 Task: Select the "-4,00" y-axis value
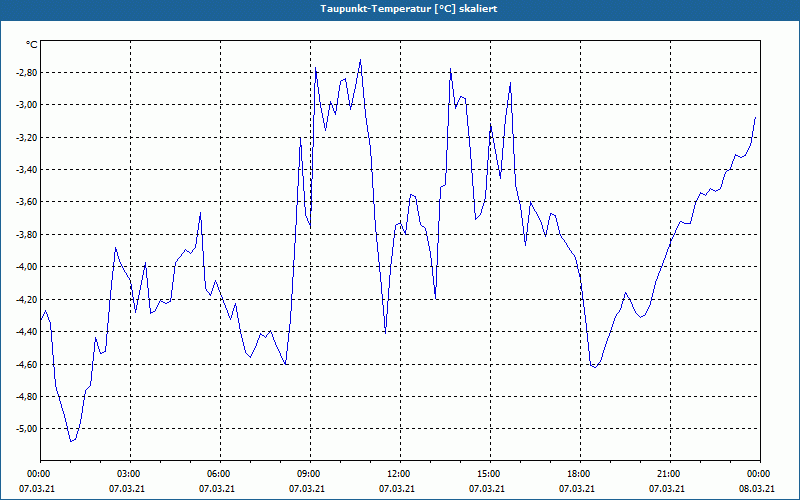pyautogui.click(x=28, y=266)
